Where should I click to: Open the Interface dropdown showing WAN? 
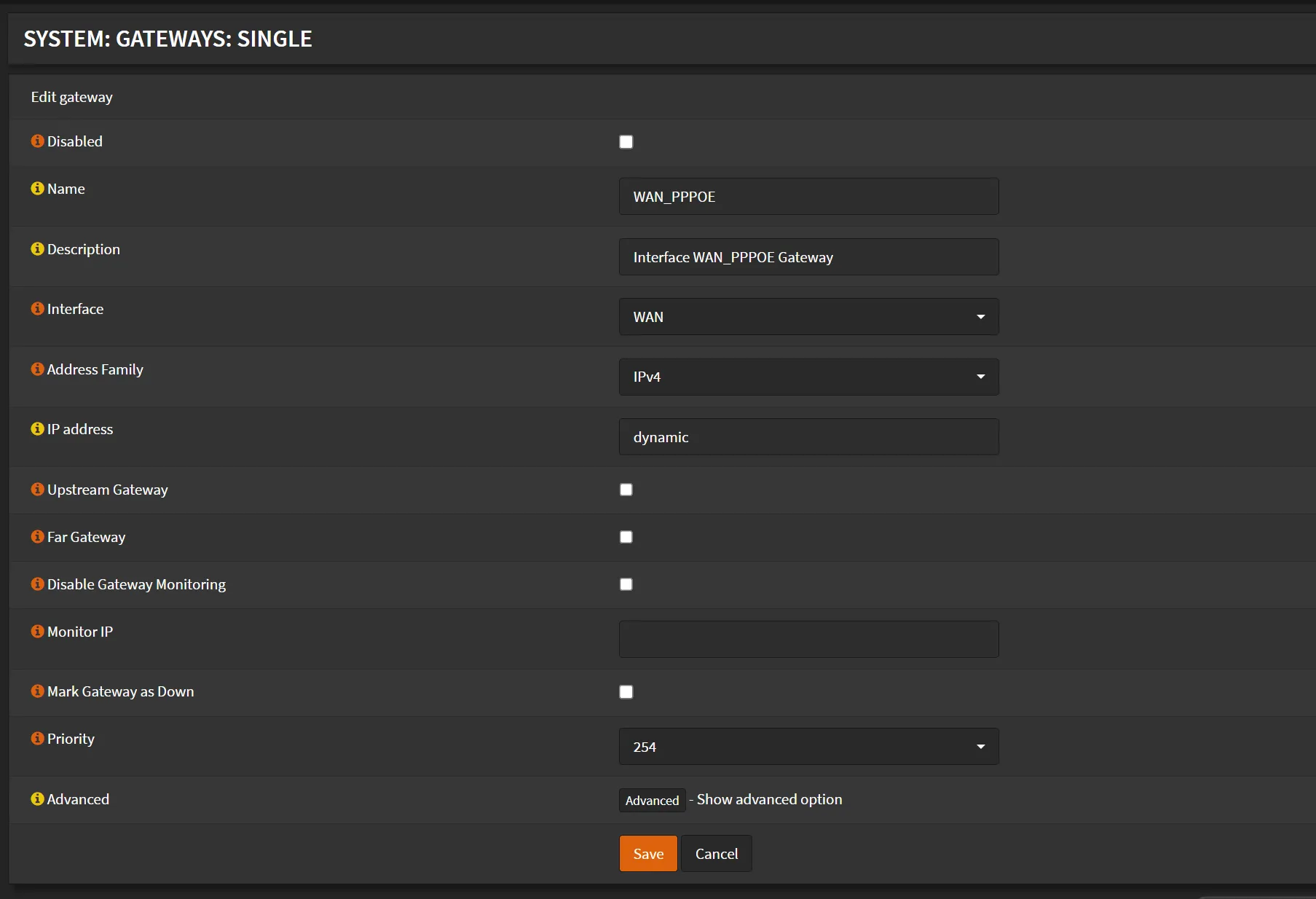[x=808, y=317]
